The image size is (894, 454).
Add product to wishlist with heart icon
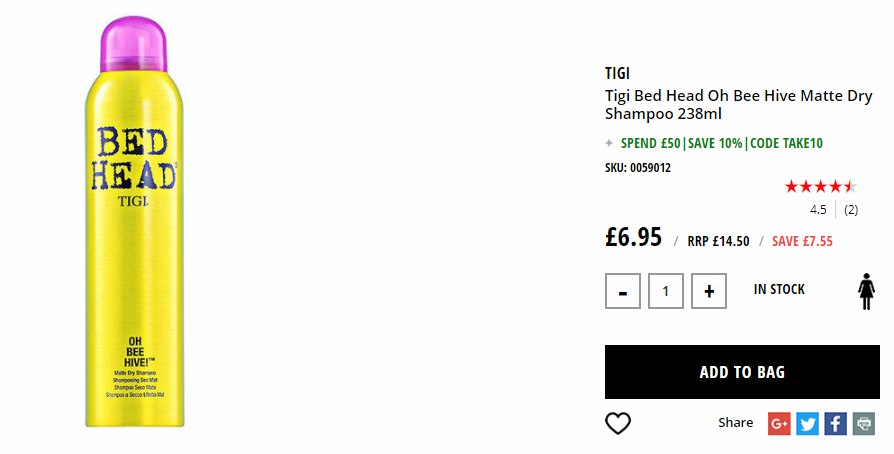point(617,424)
